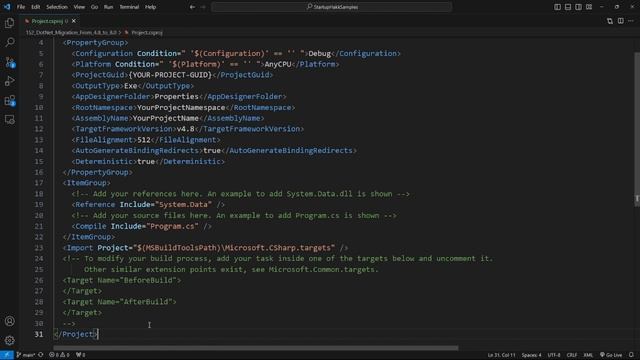Click the Project.csproj breadcrumb item

(x=147, y=32)
